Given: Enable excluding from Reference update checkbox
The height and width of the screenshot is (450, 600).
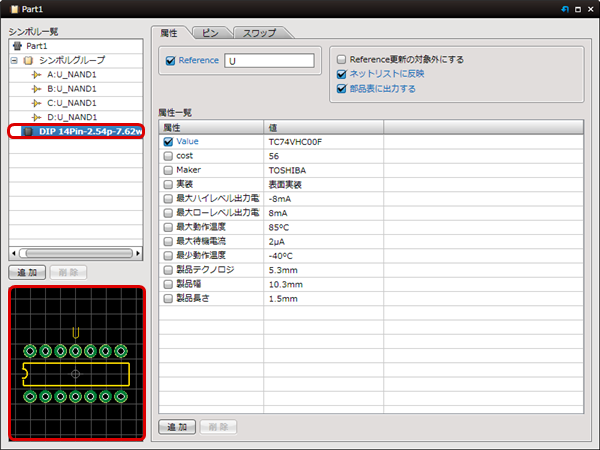Looking at the screenshot, I should [x=341, y=59].
